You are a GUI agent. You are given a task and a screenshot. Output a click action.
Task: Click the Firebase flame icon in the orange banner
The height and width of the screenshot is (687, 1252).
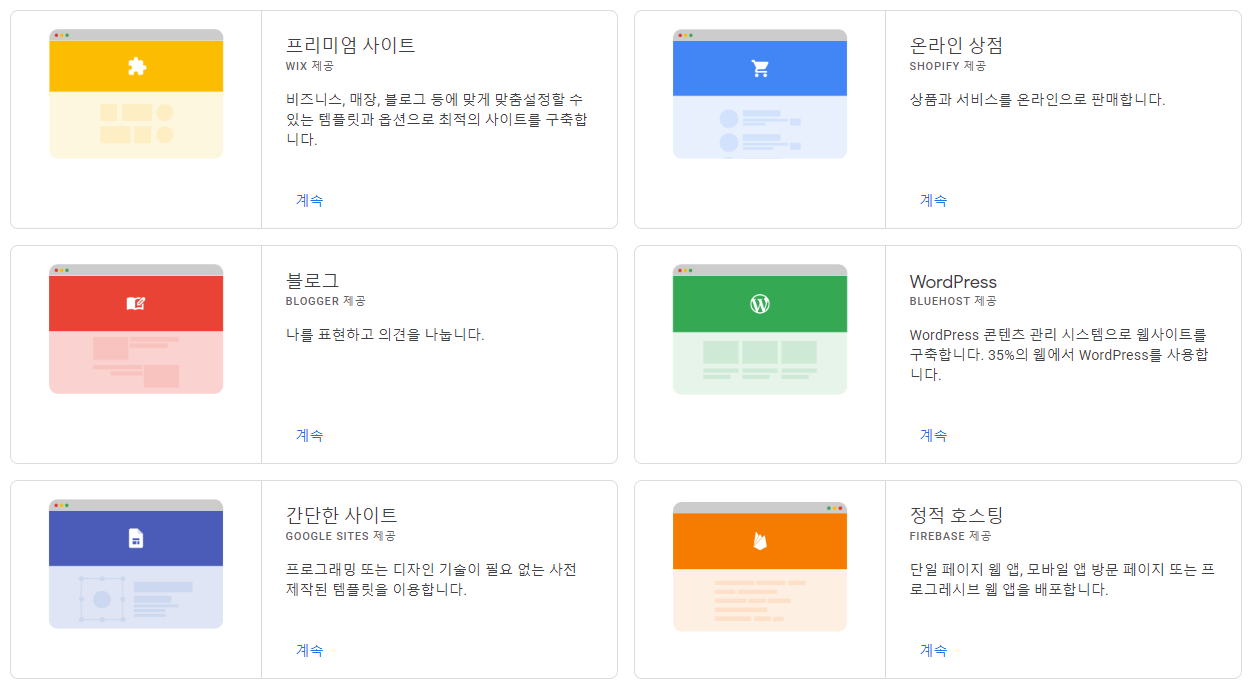760,541
